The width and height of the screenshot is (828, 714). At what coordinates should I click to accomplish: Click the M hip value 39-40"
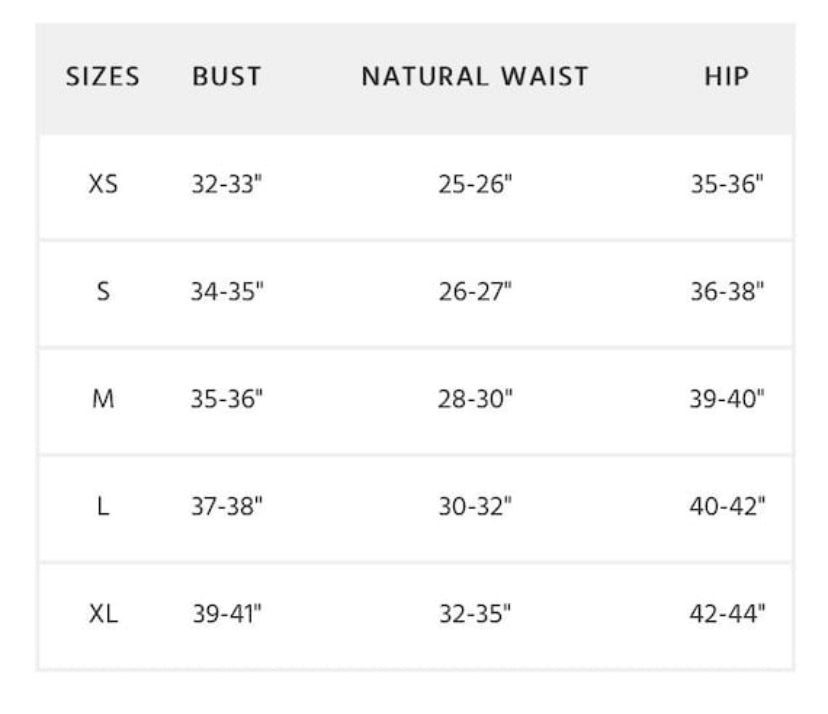[x=727, y=400]
